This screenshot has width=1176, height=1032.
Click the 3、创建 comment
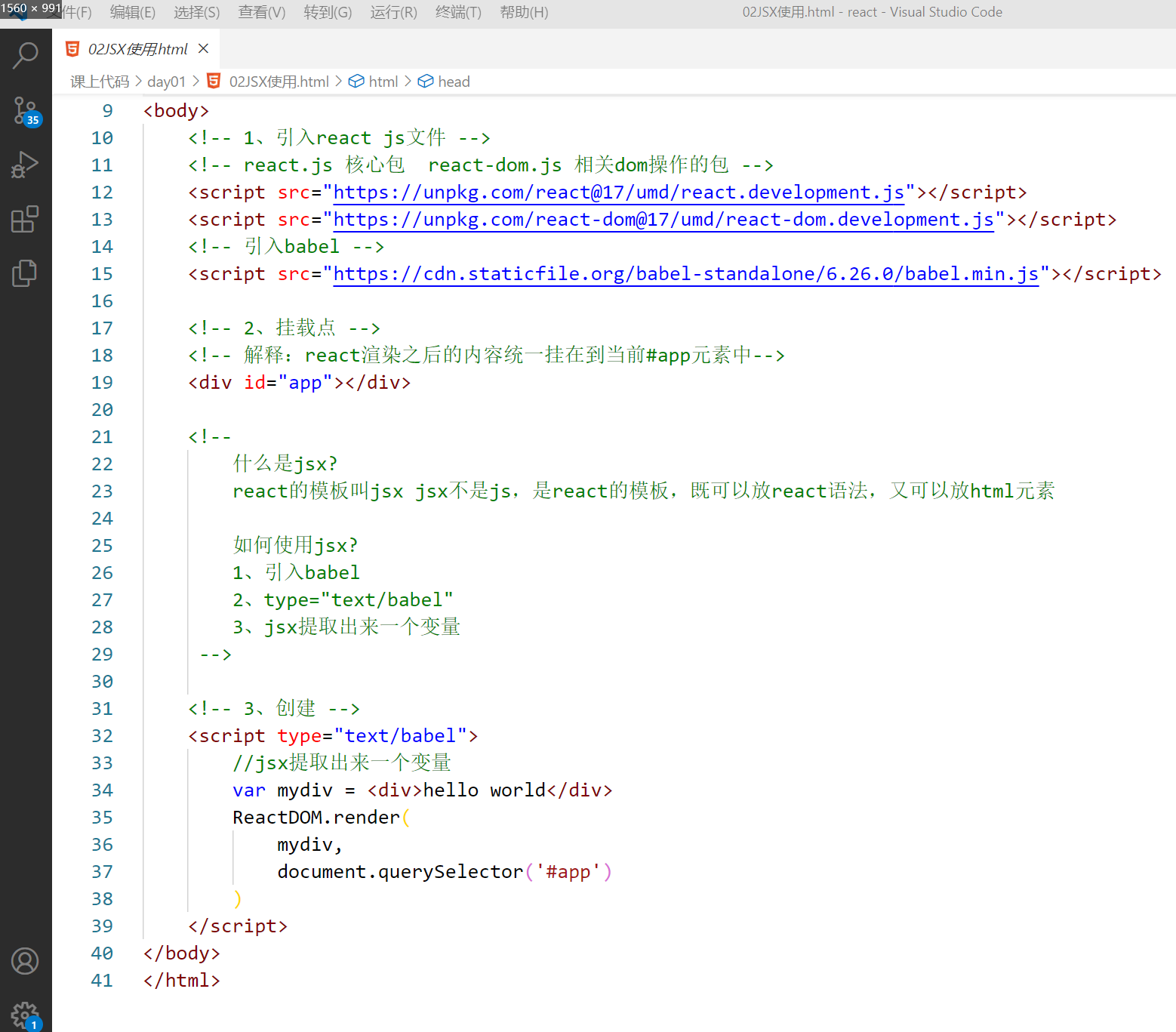[274, 709]
